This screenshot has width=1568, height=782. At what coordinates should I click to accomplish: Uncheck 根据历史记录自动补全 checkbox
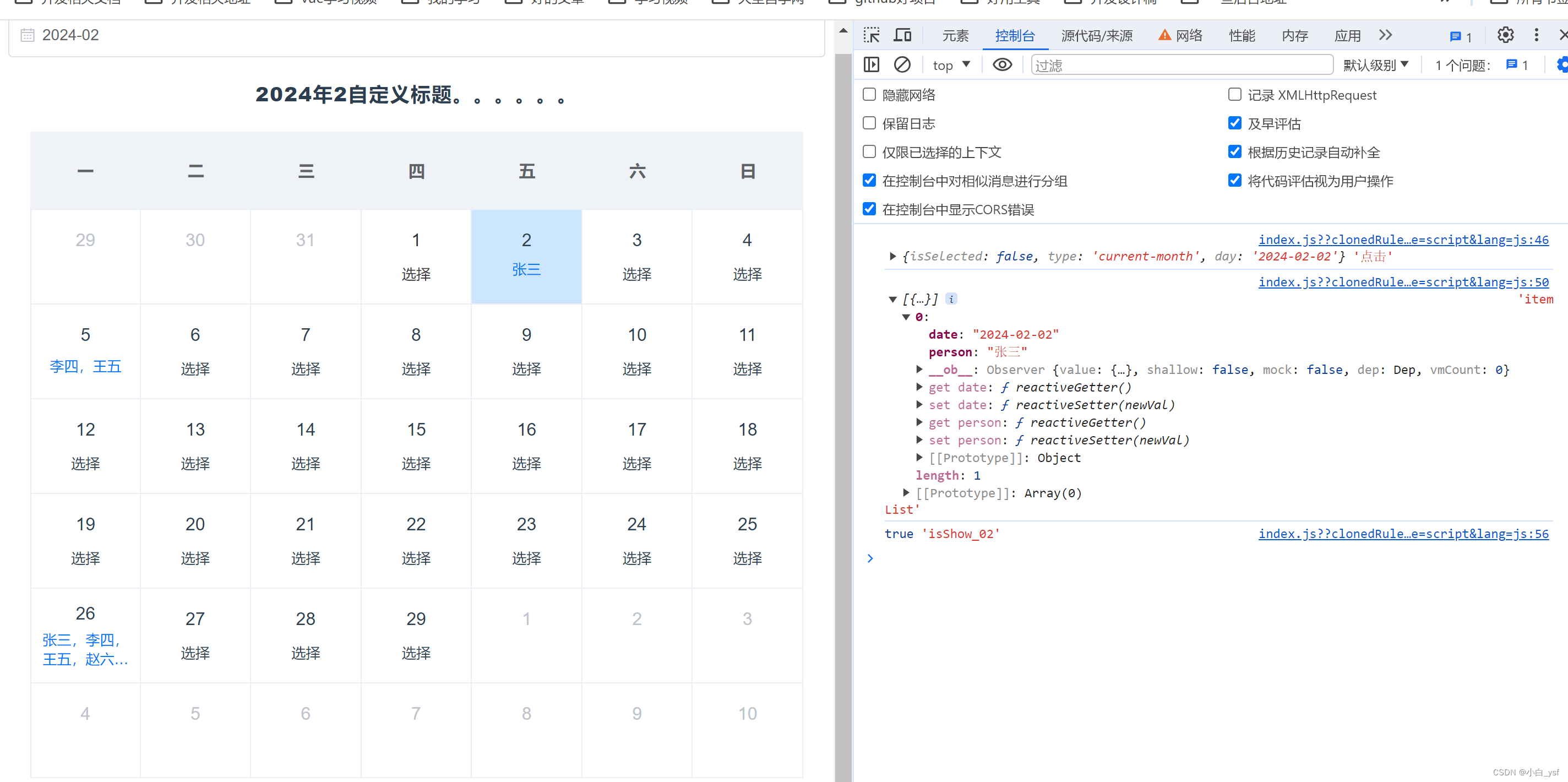click(x=1234, y=151)
